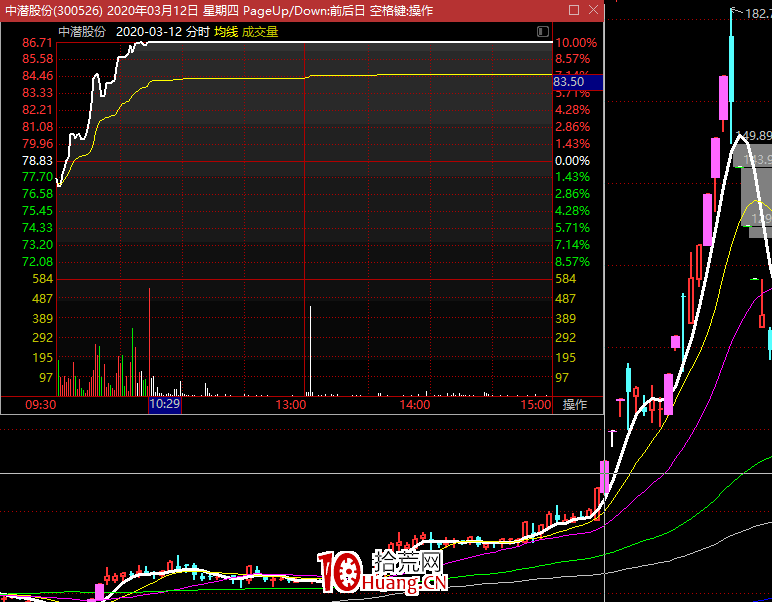The height and width of the screenshot is (602, 772).
Task: Click the 83.50 price cursor label
Action: [x=578, y=82]
